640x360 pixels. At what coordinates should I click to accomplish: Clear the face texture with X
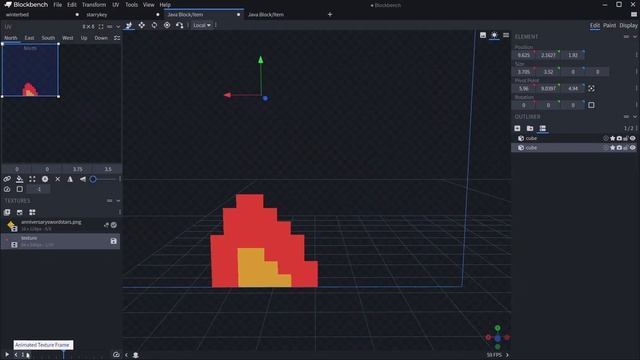click(x=58, y=179)
